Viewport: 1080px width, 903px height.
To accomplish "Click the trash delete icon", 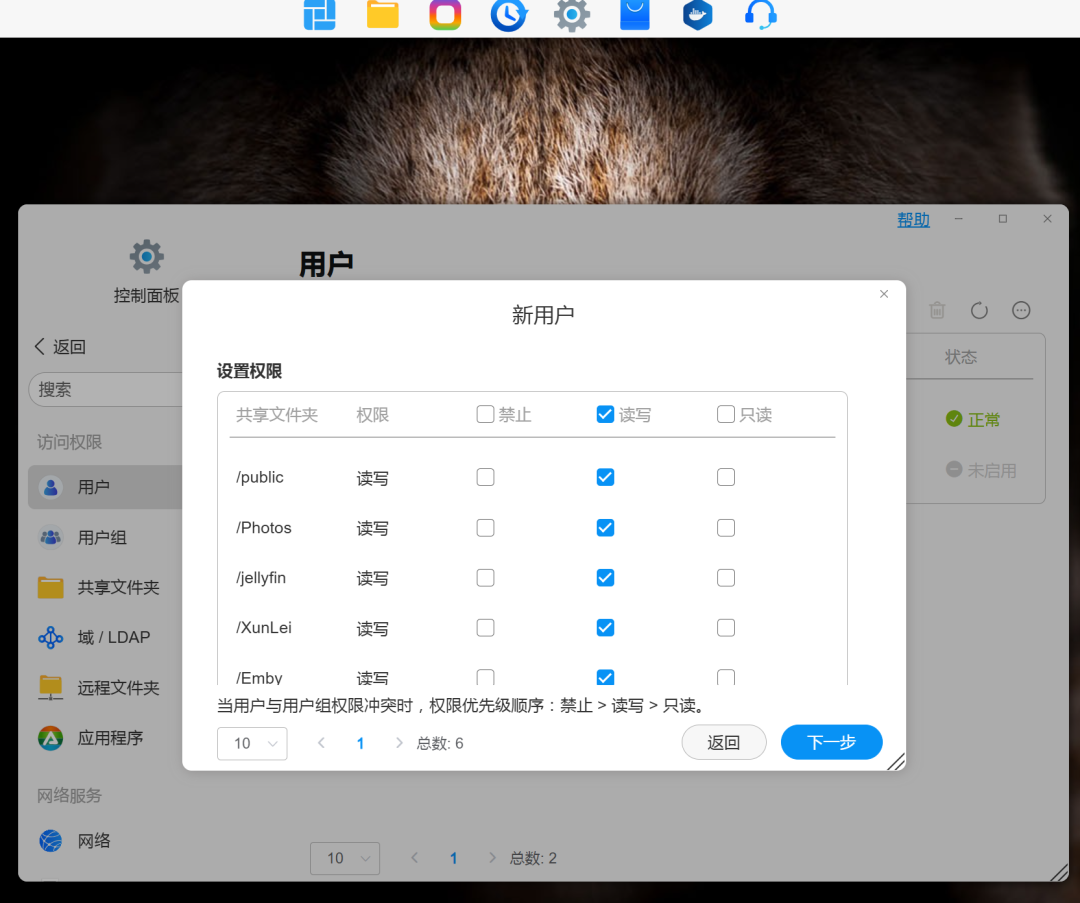I will (937, 311).
